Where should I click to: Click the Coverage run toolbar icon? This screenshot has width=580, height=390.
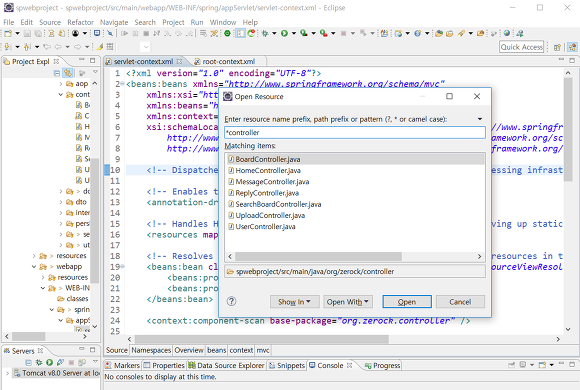click(x=304, y=33)
